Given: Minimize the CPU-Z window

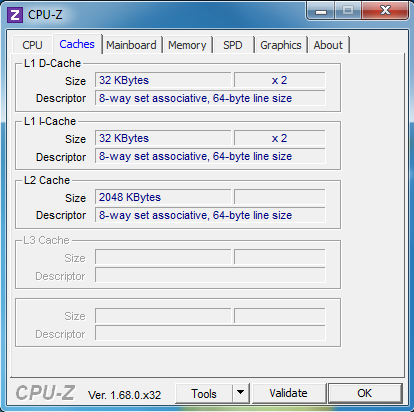Looking at the screenshot, I should point(321,11).
